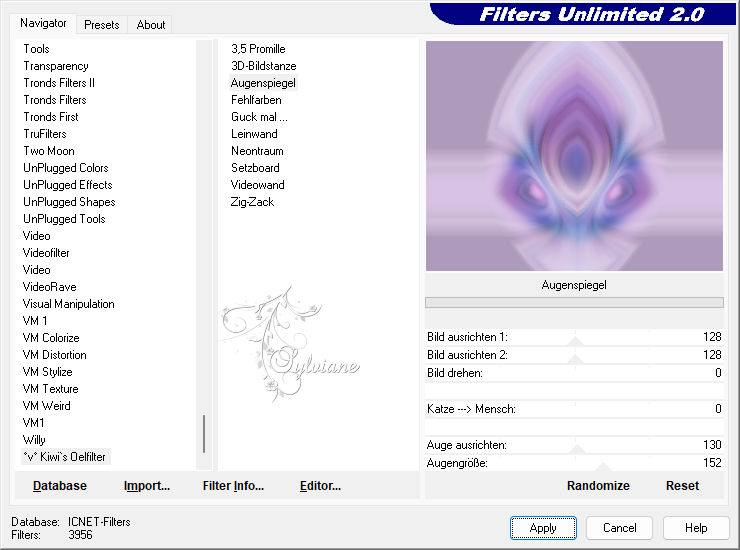The image size is (740, 550).
Task: Select UnPlugged Colors category
Action: tap(66, 168)
